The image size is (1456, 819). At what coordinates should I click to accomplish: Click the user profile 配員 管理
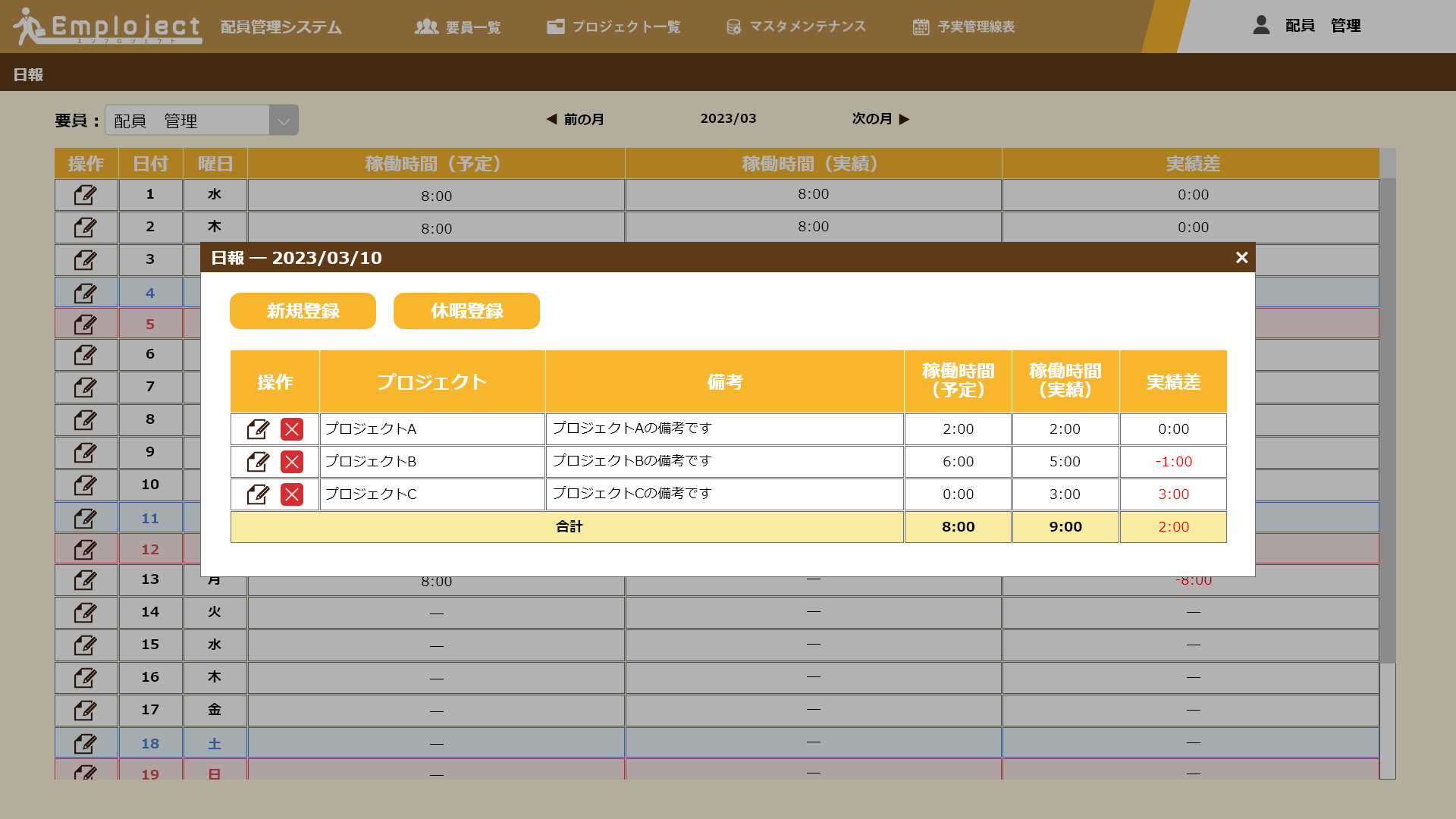coord(1307,26)
